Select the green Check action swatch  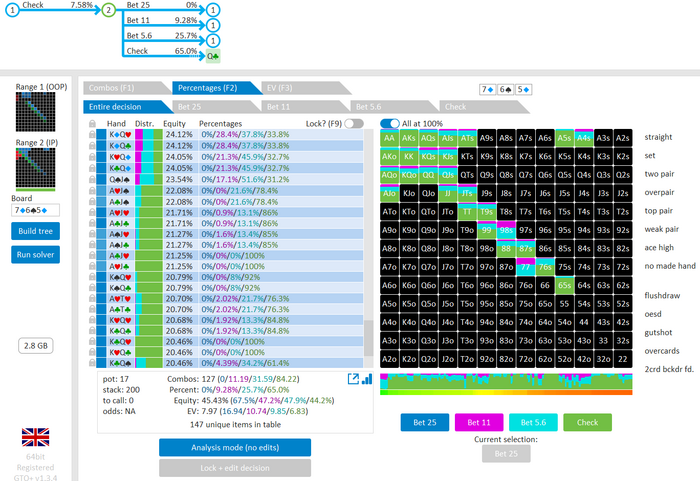pos(588,422)
